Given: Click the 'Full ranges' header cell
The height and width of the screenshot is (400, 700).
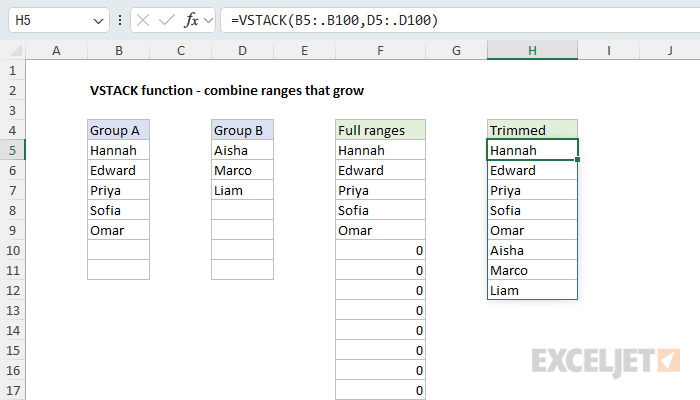Looking at the screenshot, I should click(380, 130).
